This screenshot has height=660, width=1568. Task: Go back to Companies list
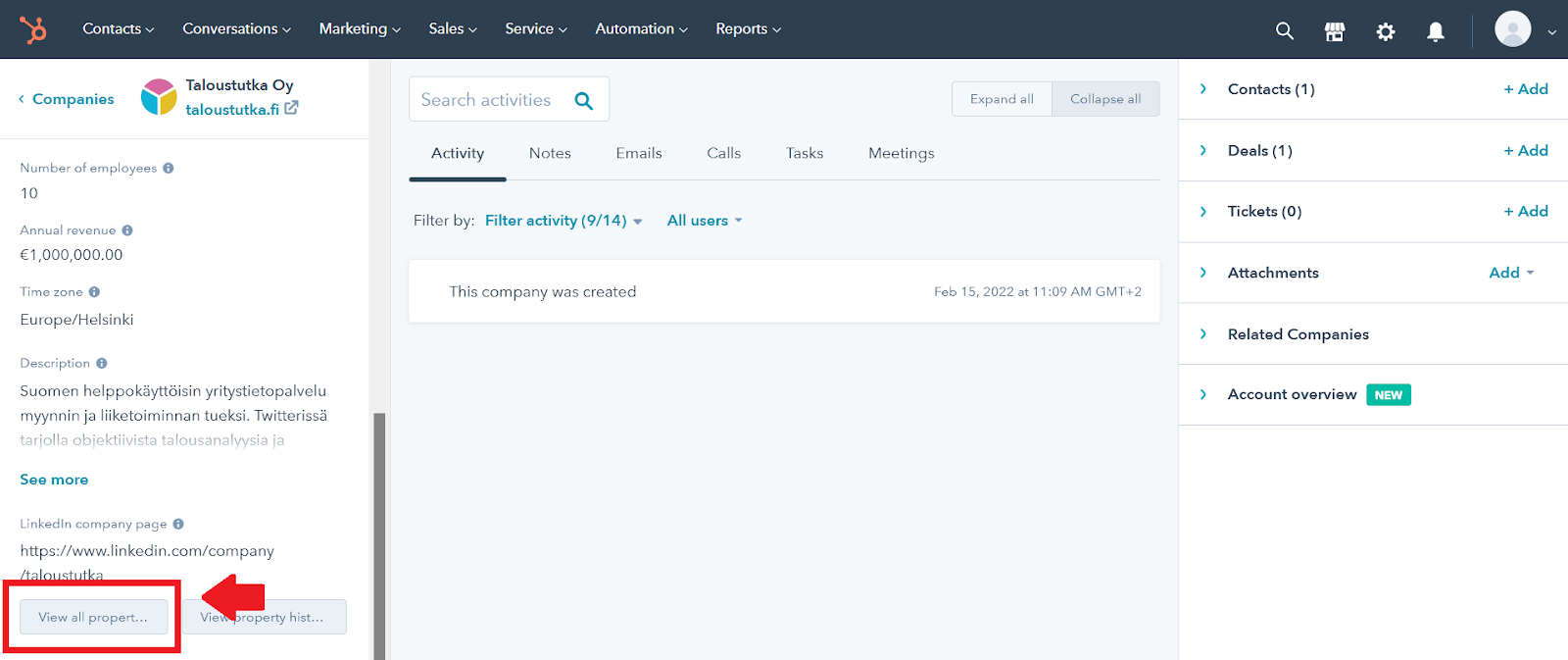point(67,99)
